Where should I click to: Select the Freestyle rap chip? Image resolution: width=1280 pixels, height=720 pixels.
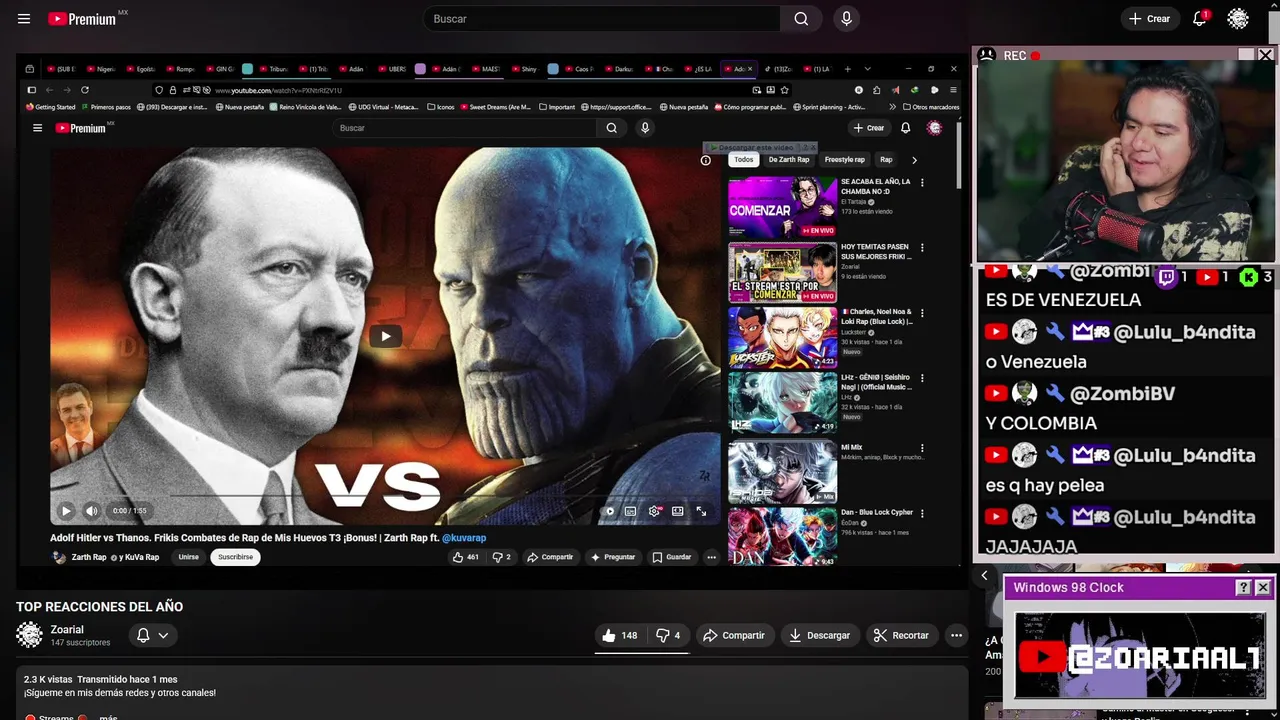(x=845, y=160)
